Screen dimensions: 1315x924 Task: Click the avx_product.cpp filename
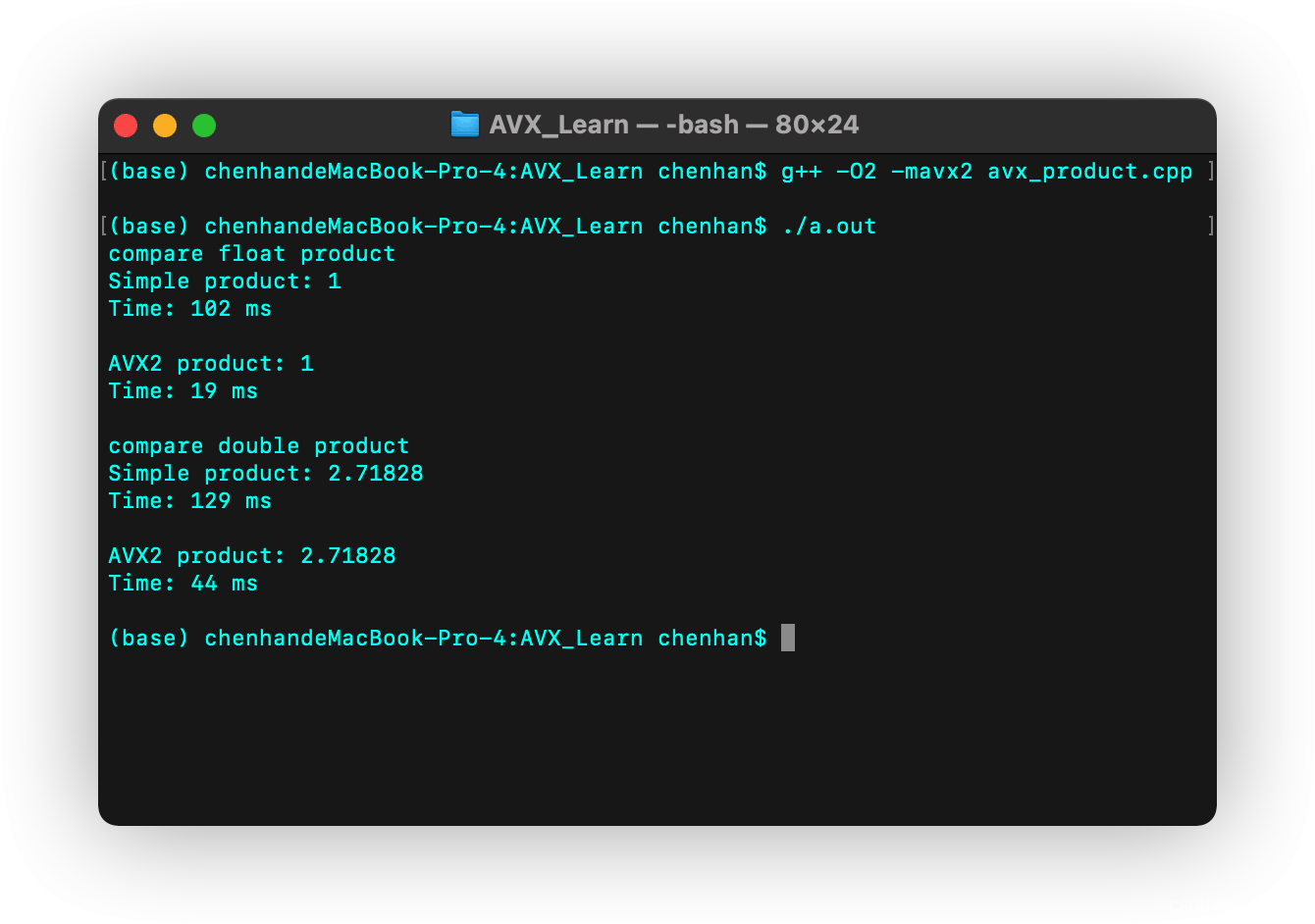(x=1089, y=172)
